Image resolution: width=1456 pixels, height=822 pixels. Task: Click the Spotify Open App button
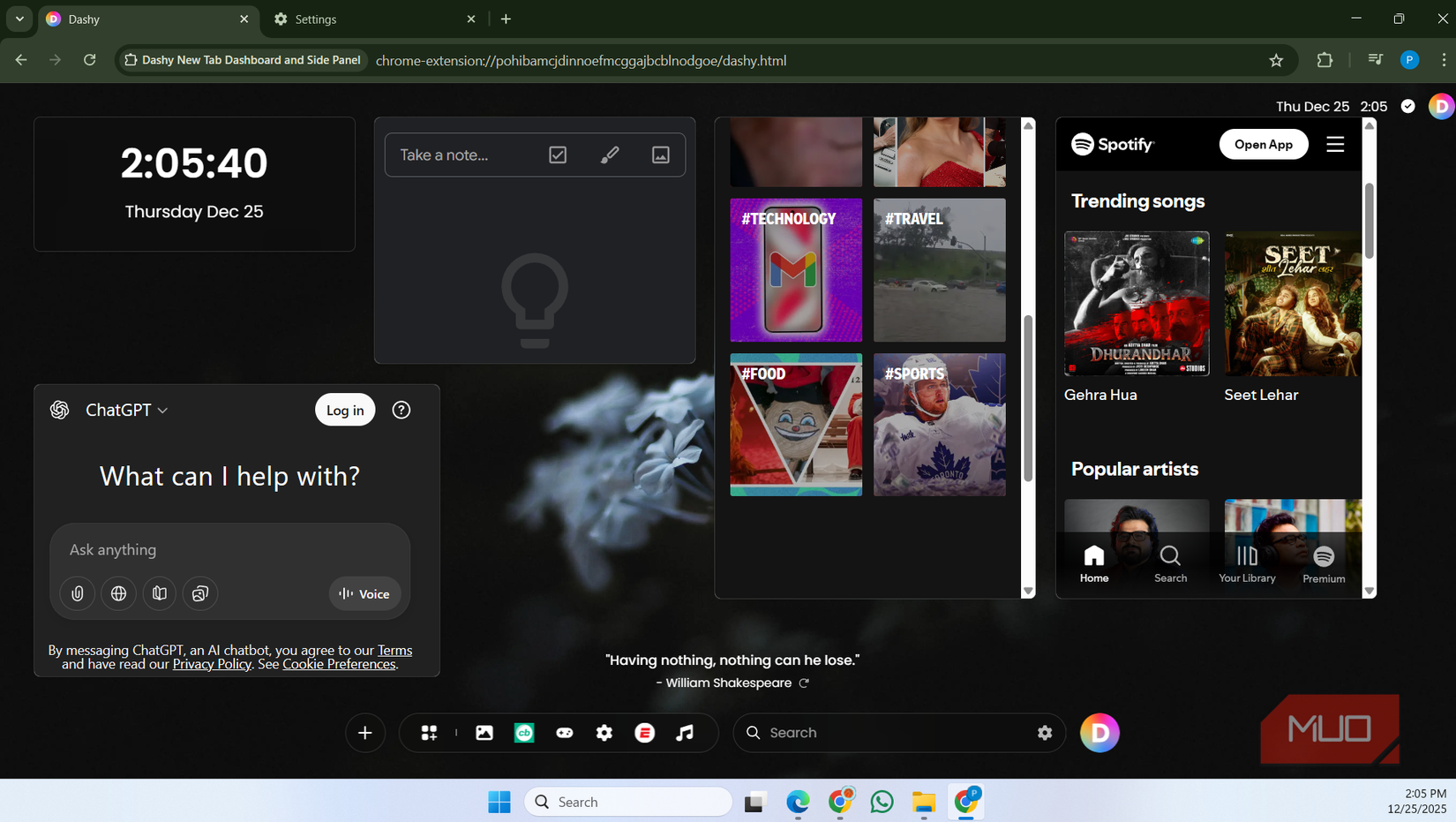1264,144
